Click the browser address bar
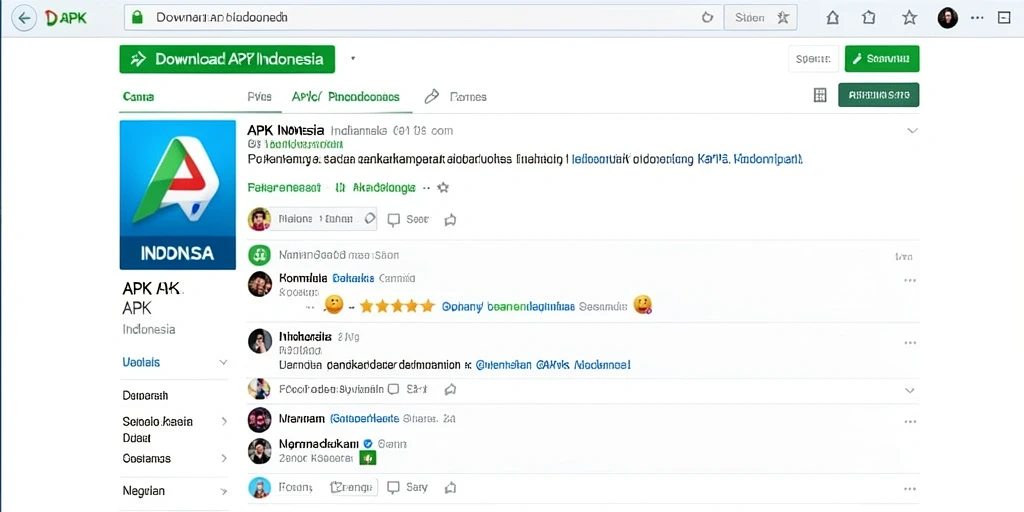This screenshot has height=512, width=1024. (x=424, y=18)
